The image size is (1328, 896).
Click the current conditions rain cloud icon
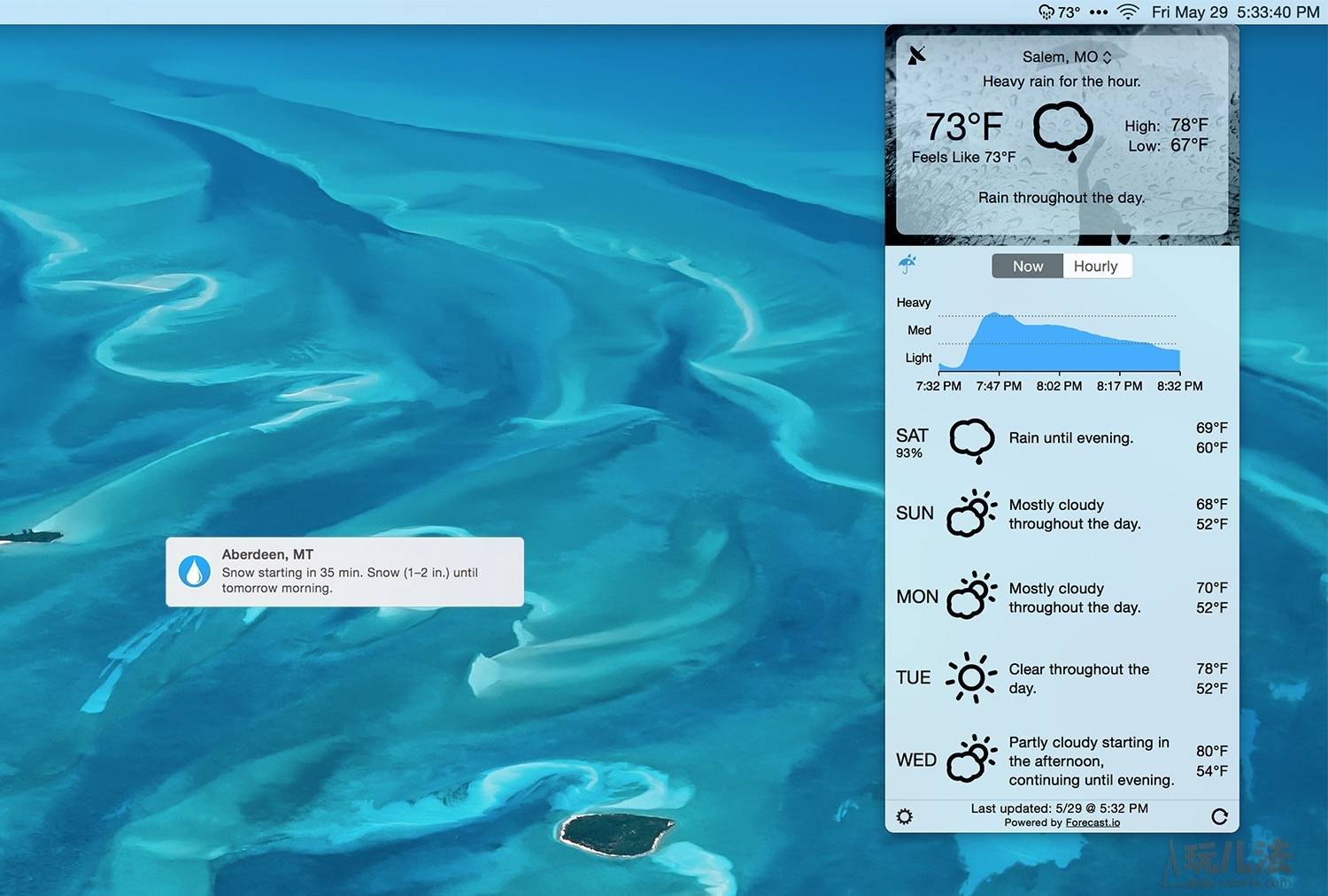1063,131
